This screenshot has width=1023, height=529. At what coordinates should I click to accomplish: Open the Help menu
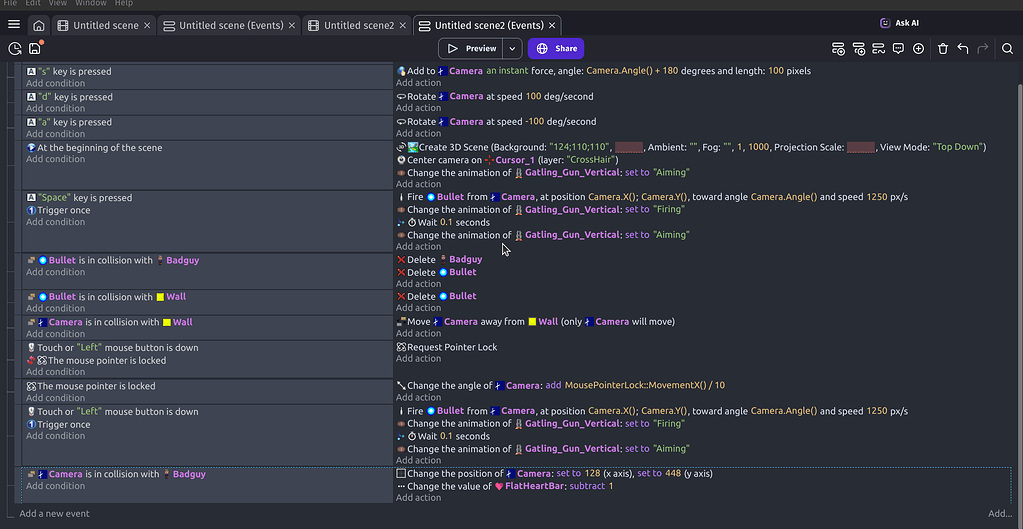[123, 3]
